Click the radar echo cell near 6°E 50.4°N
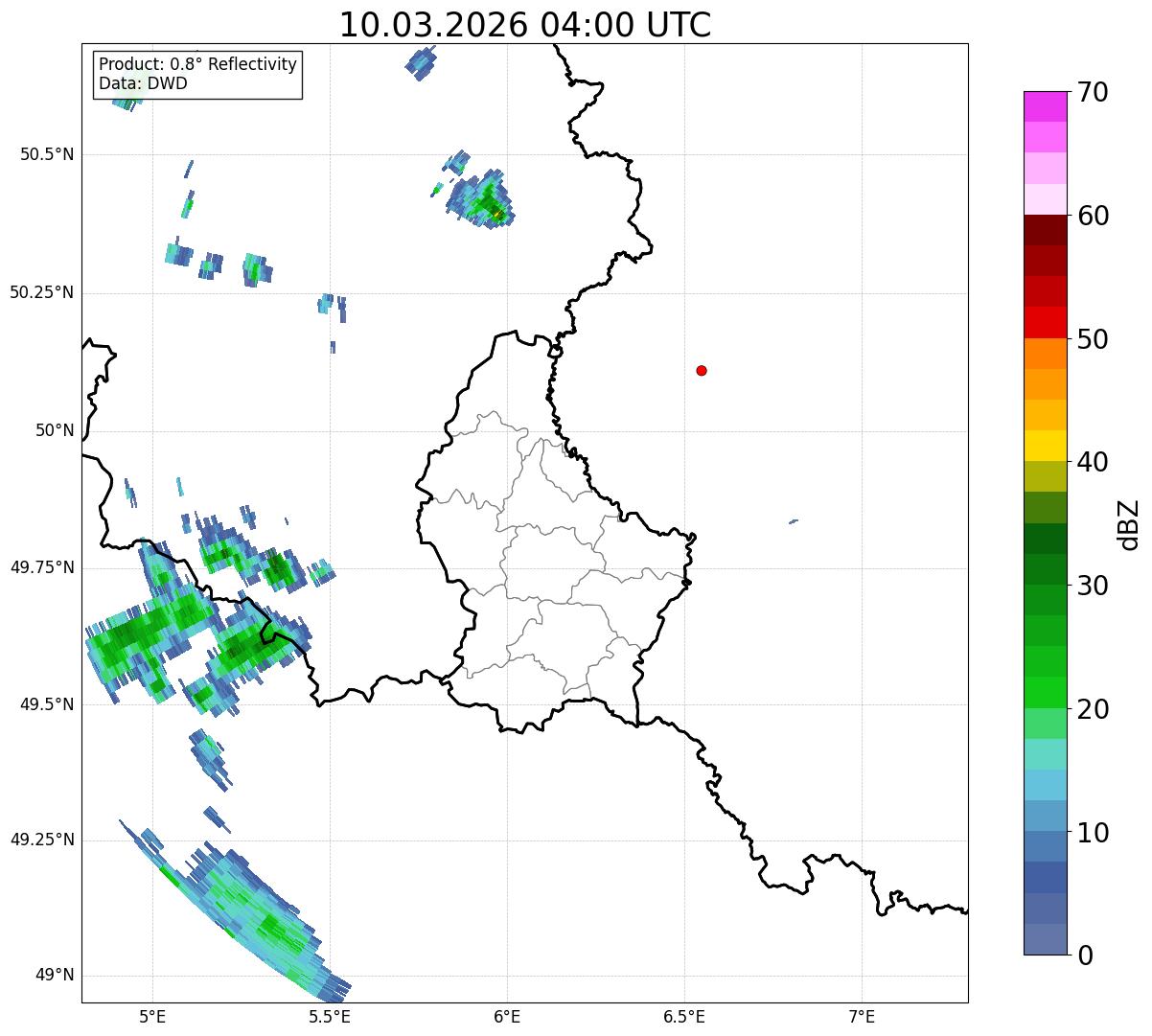 [x=482, y=198]
